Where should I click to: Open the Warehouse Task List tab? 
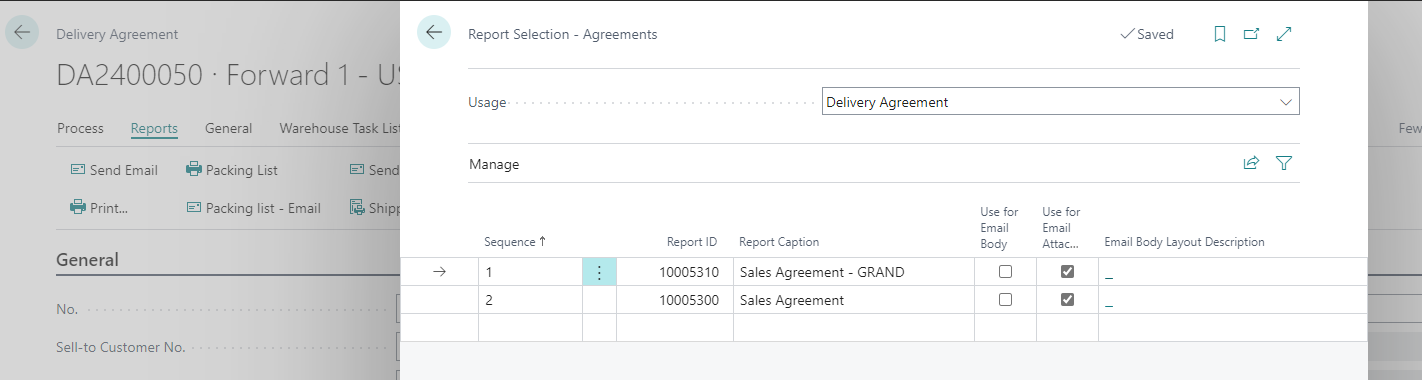(339, 128)
